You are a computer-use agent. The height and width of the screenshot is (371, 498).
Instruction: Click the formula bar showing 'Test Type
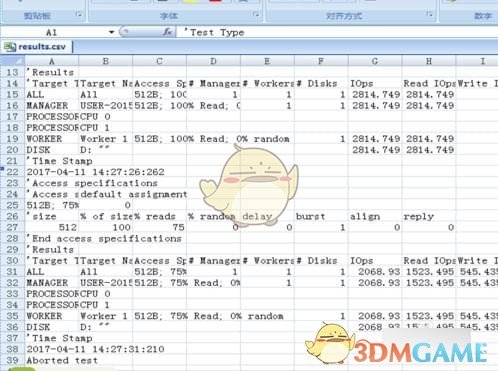337,32
